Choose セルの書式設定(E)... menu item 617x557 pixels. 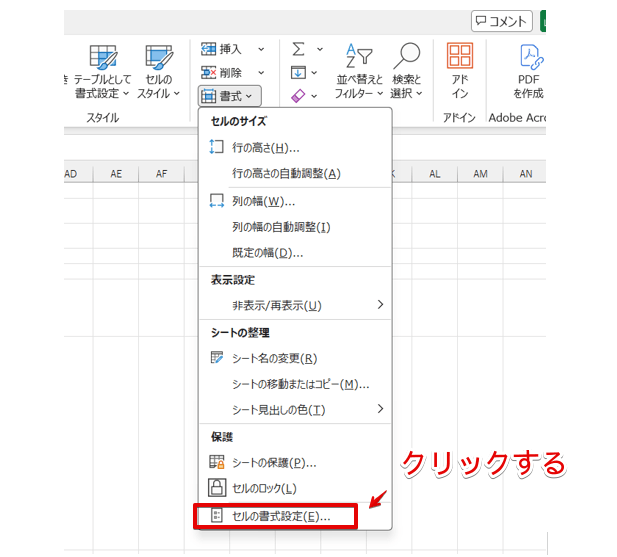click(296, 516)
